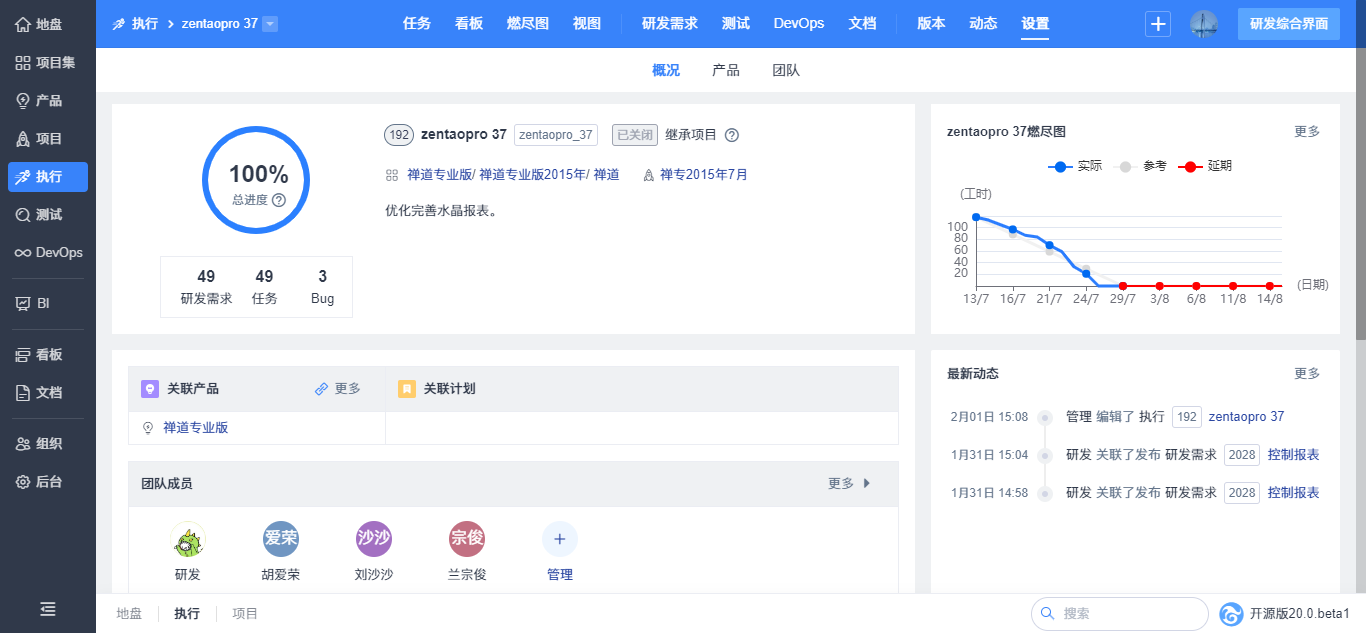The width and height of the screenshot is (1366, 633).
Task: Open 研发 team member avatar
Action: pos(187,539)
